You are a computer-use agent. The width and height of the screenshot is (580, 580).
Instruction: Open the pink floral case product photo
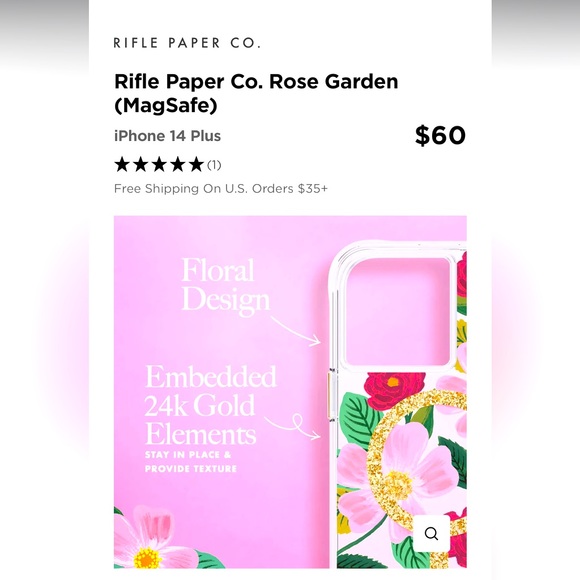click(290, 392)
